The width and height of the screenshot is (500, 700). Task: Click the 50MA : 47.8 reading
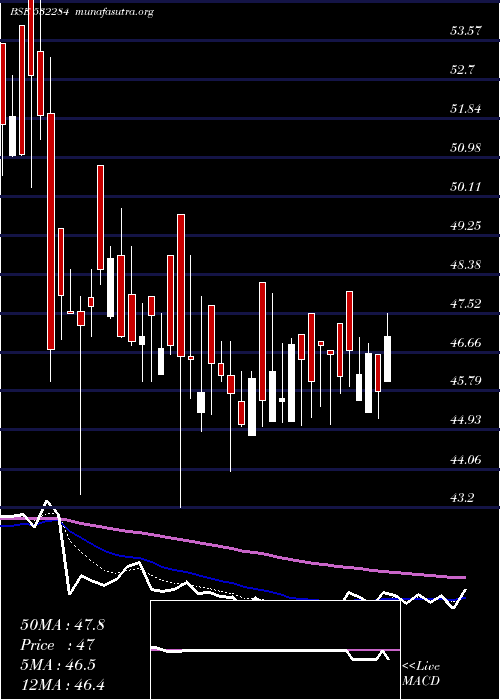coord(62,625)
